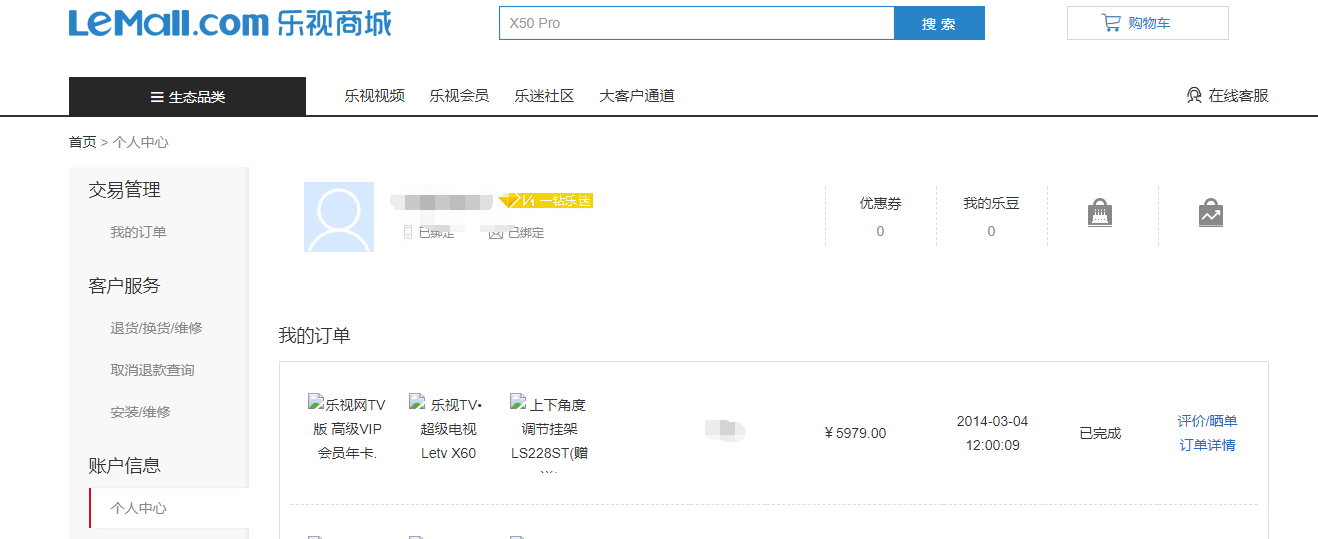Click the user avatar picture
The width and height of the screenshot is (1318, 539).
click(339, 217)
